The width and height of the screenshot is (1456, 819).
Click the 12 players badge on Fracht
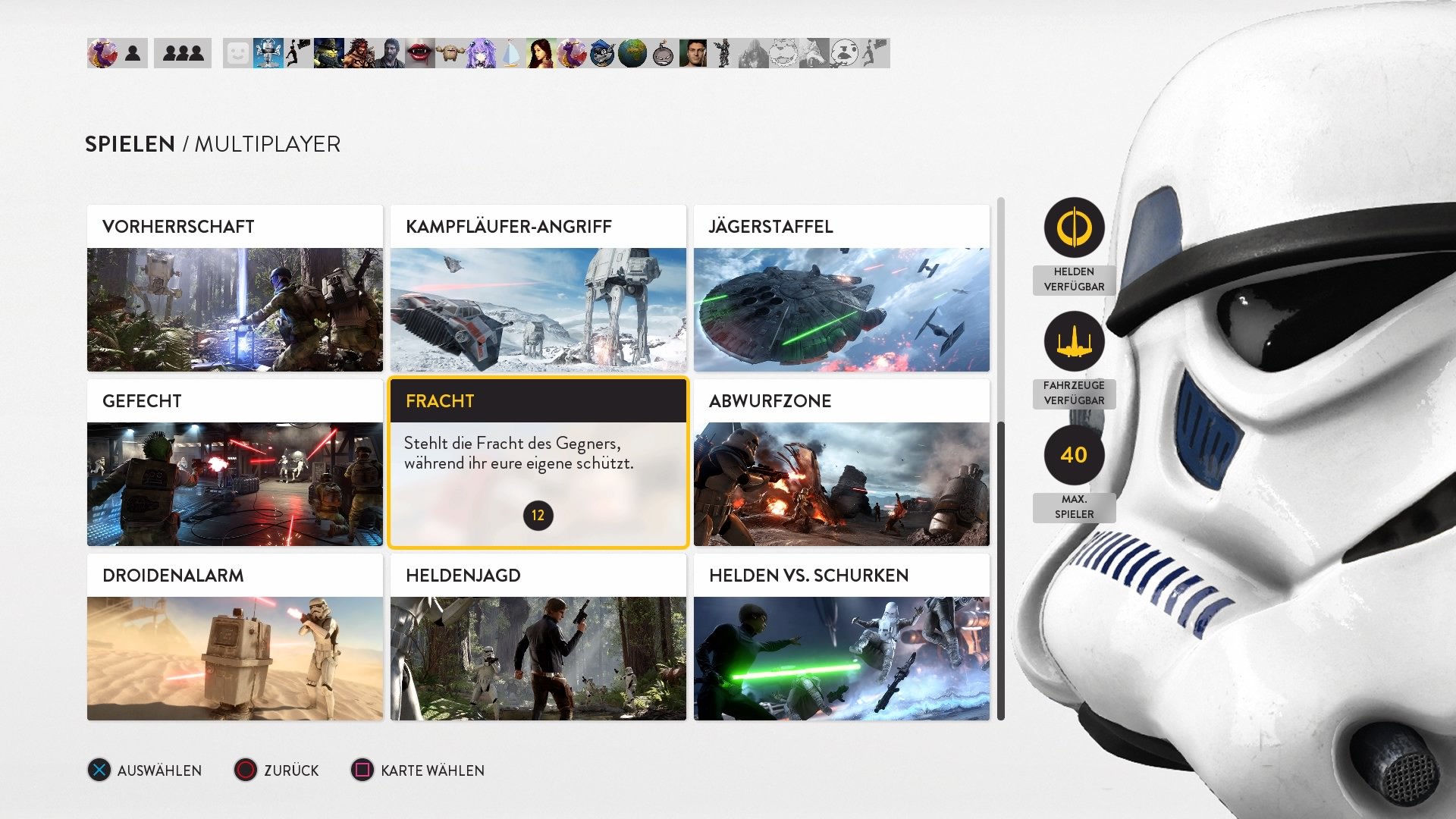(x=538, y=515)
